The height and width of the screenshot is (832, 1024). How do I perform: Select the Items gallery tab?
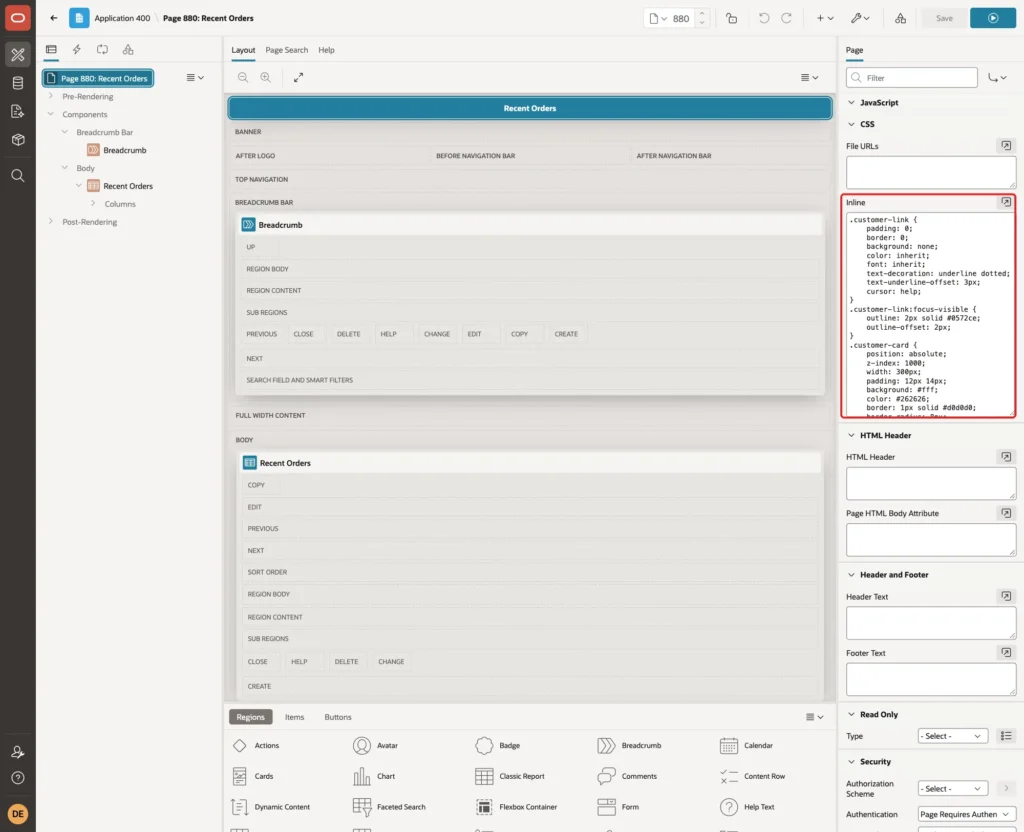(295, 717)
